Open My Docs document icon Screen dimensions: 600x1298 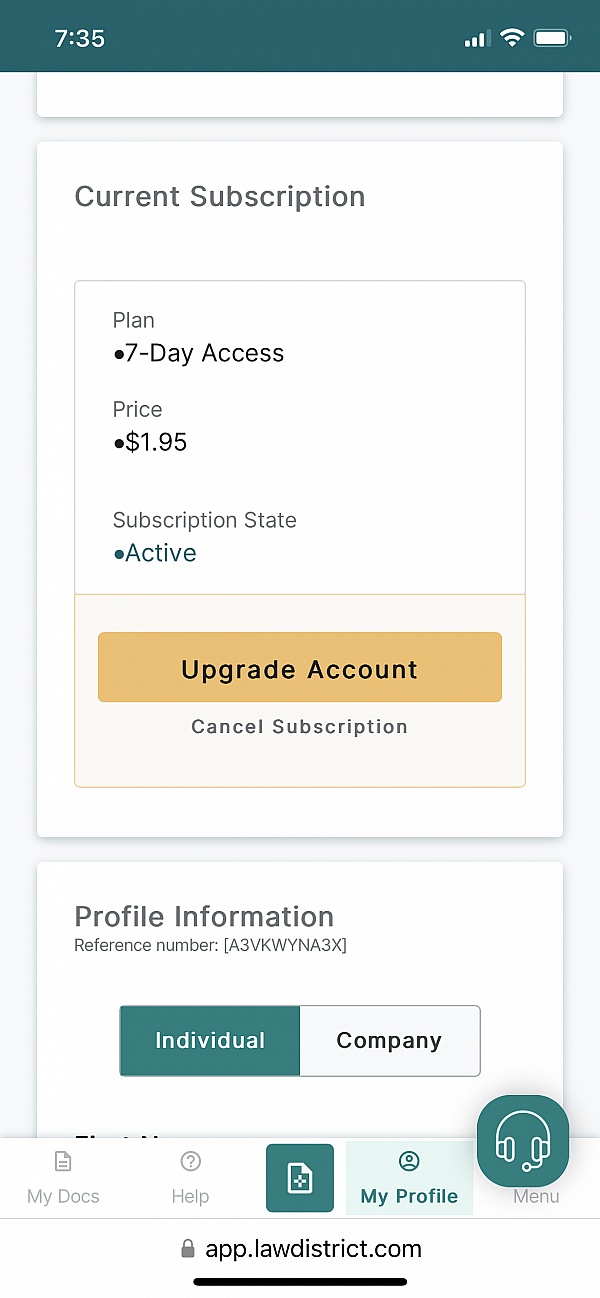(x=63, y=1162)
